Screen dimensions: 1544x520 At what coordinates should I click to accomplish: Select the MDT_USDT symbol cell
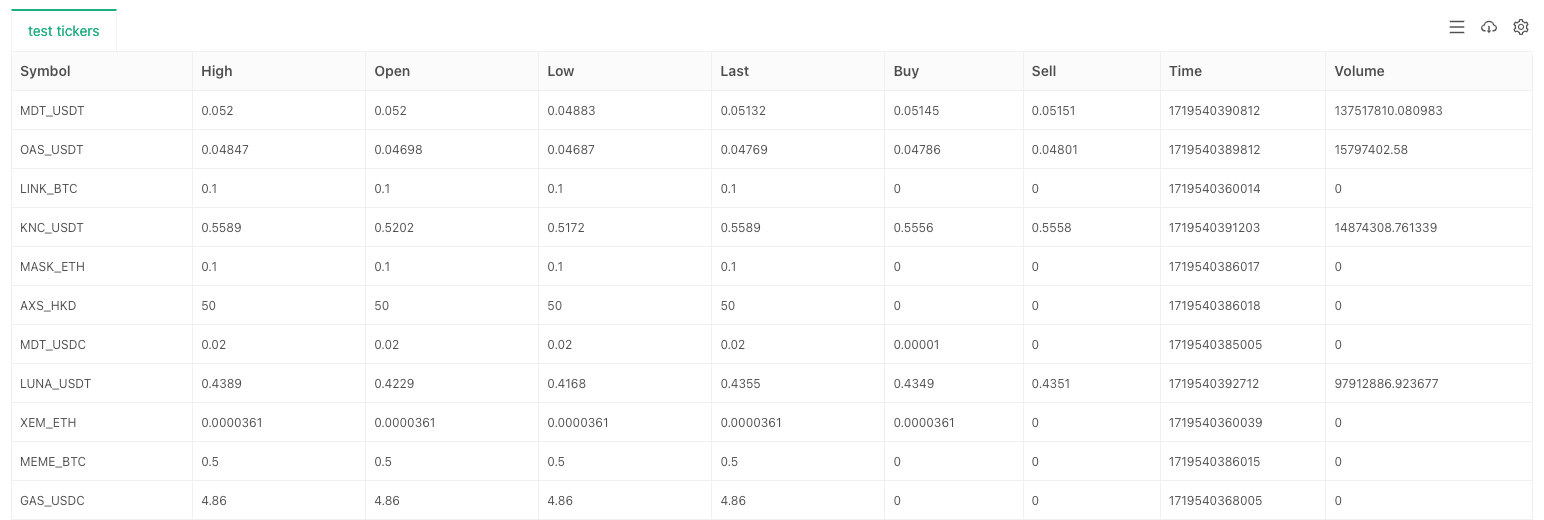[x=52, y=111]
